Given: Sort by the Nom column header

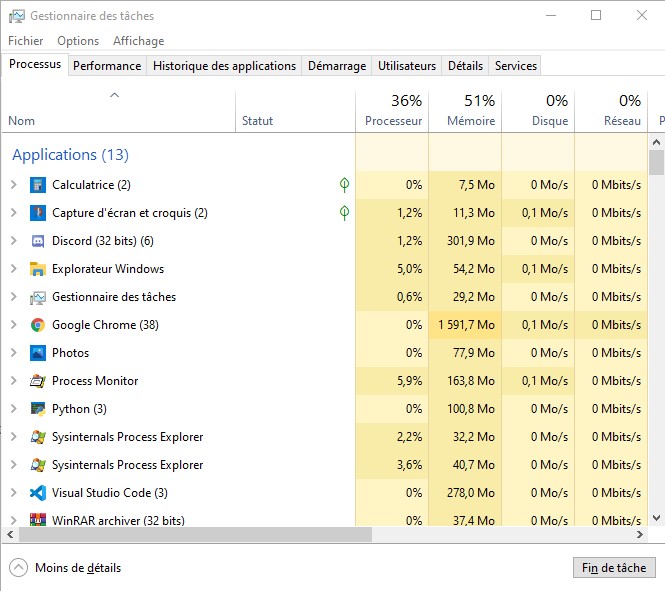Looking at the screenshot, I should [119, 111].
